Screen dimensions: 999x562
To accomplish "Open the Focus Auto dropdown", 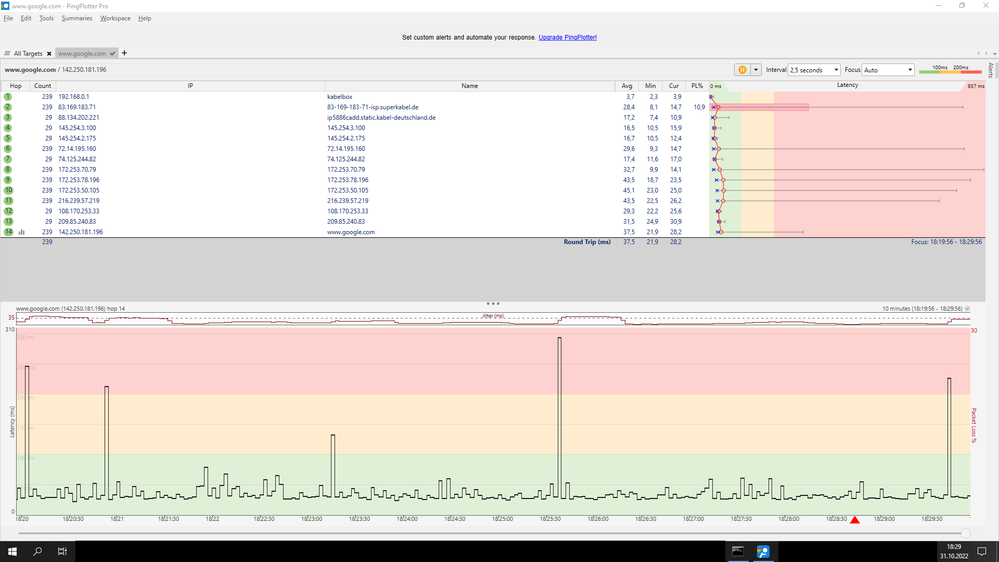I will [x=888, y=69].
